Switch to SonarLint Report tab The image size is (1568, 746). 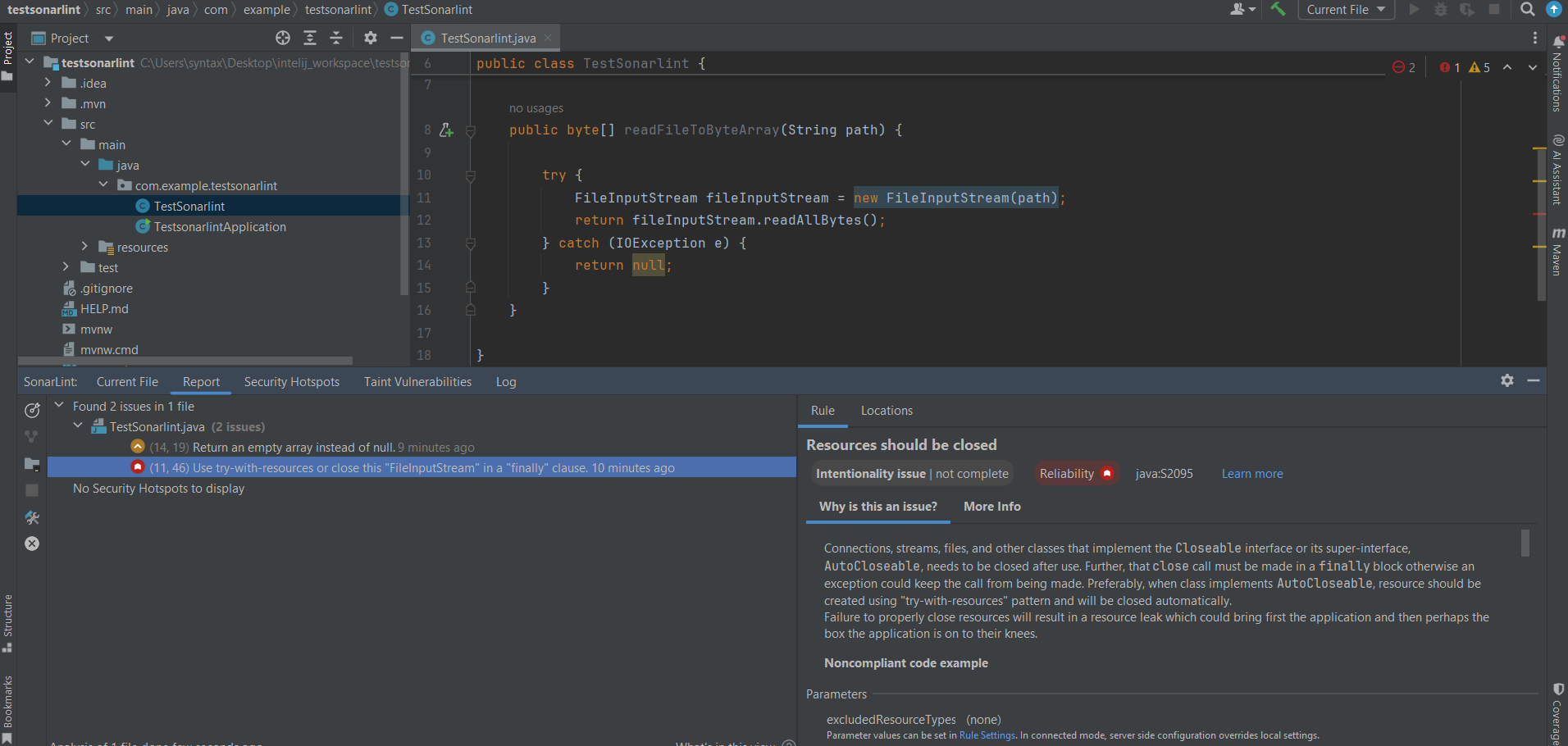pos(201,382)
